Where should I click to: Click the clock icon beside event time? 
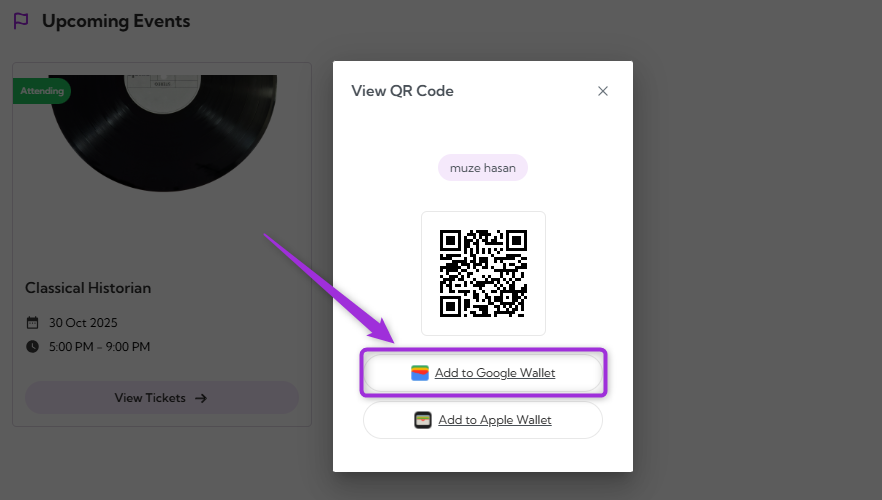33,346
